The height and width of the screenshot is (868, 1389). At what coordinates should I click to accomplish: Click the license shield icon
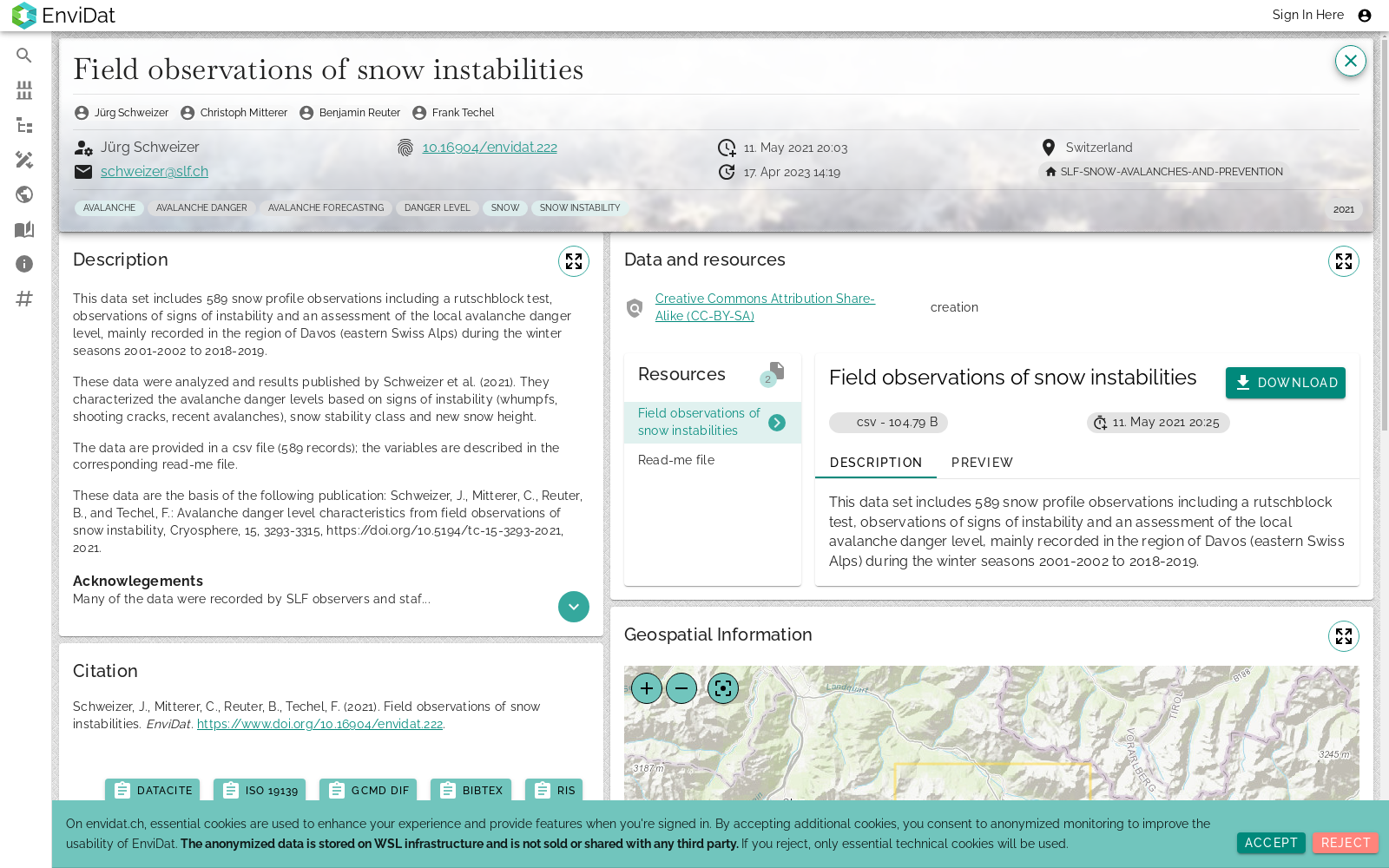click(x=635, y=307)
